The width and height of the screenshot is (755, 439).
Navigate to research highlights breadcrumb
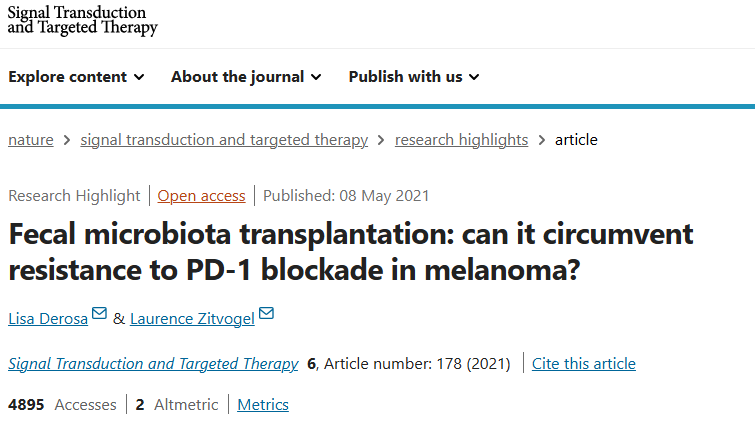pyautogui.click(x=461, y=140)
